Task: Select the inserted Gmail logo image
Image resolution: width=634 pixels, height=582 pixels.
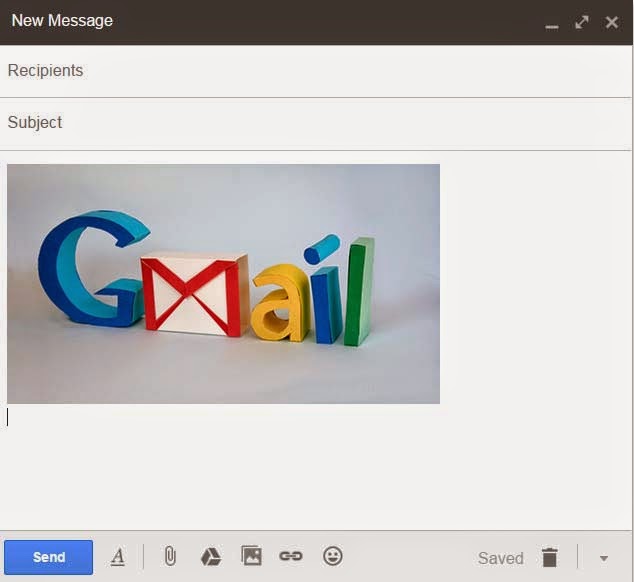Action: pos(223,284)
